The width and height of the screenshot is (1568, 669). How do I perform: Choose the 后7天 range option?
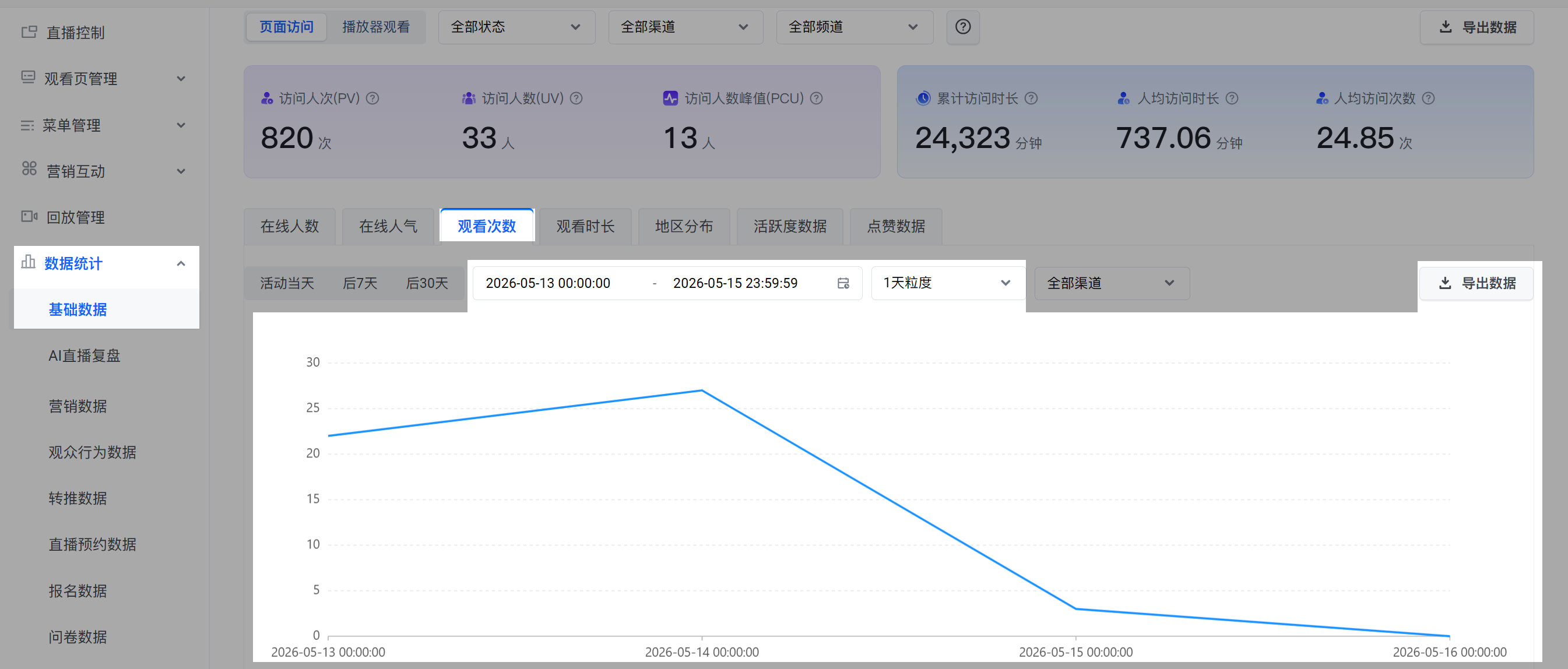(360, 283)
